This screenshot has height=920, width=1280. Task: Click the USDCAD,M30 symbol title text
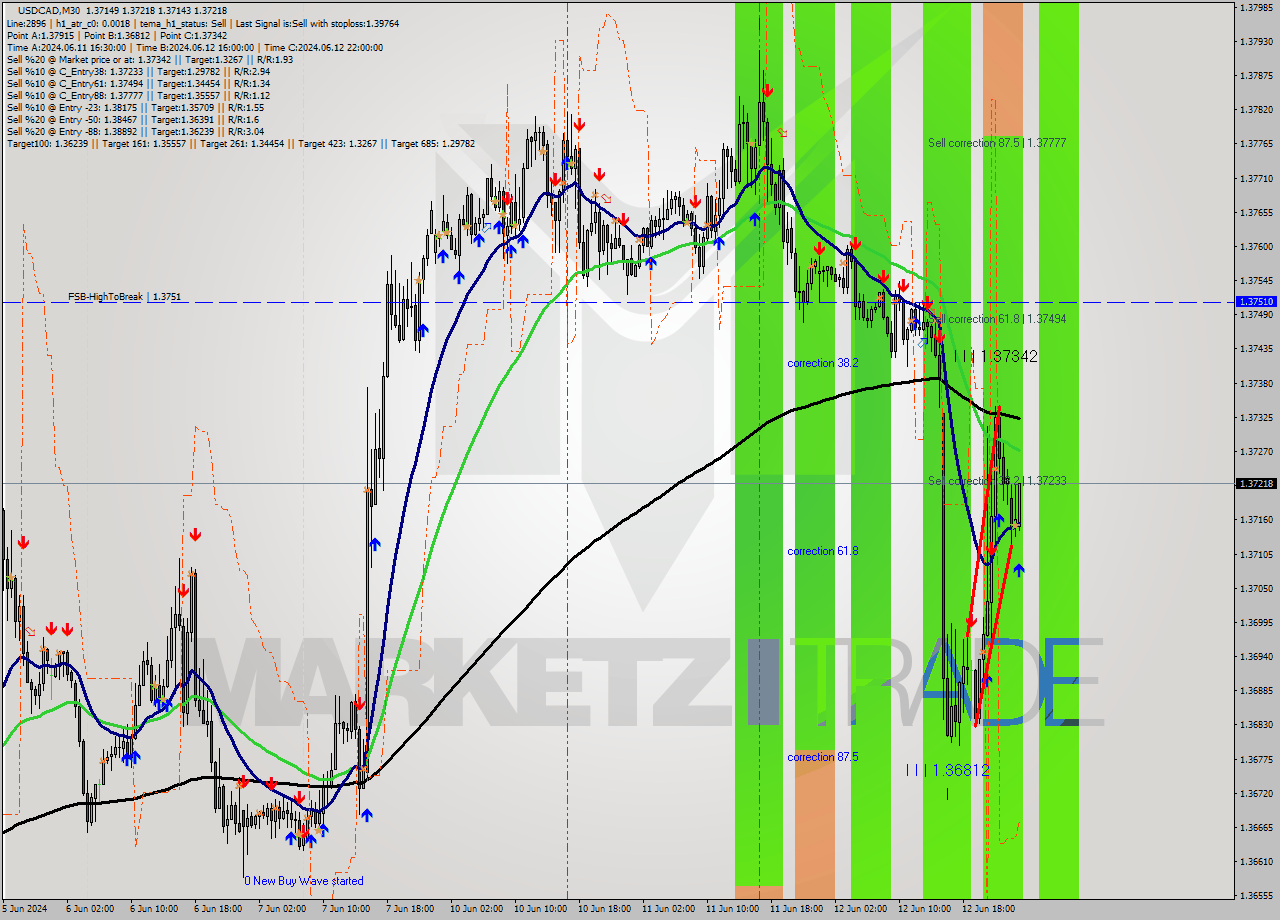49,11
